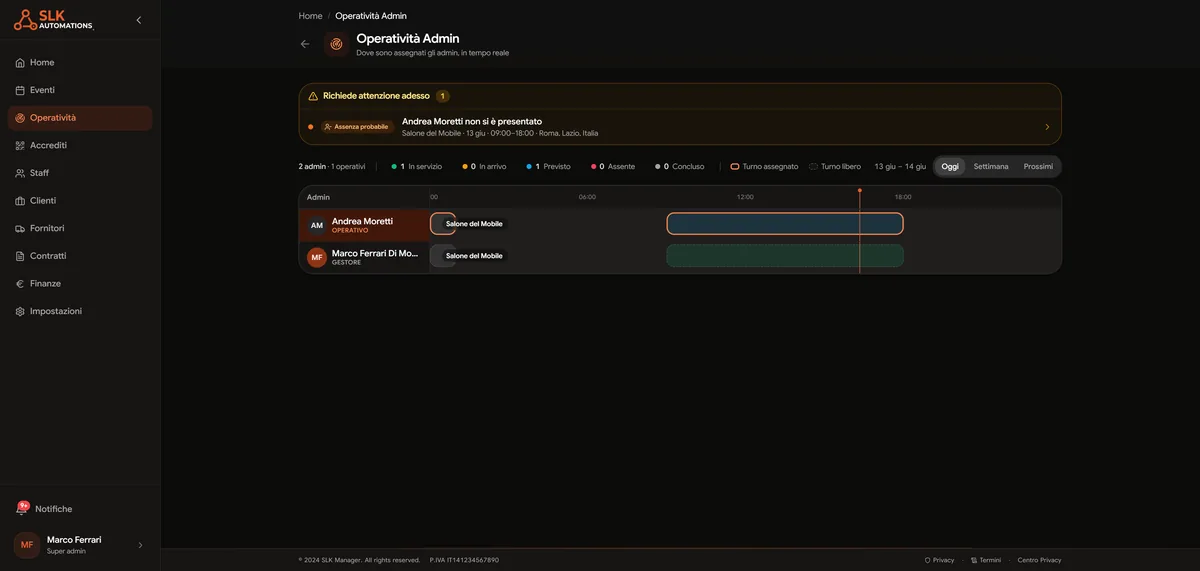Click the MF avatar in the timeline row
This screenshot has width=1200, height=571.
coord(317,257)
